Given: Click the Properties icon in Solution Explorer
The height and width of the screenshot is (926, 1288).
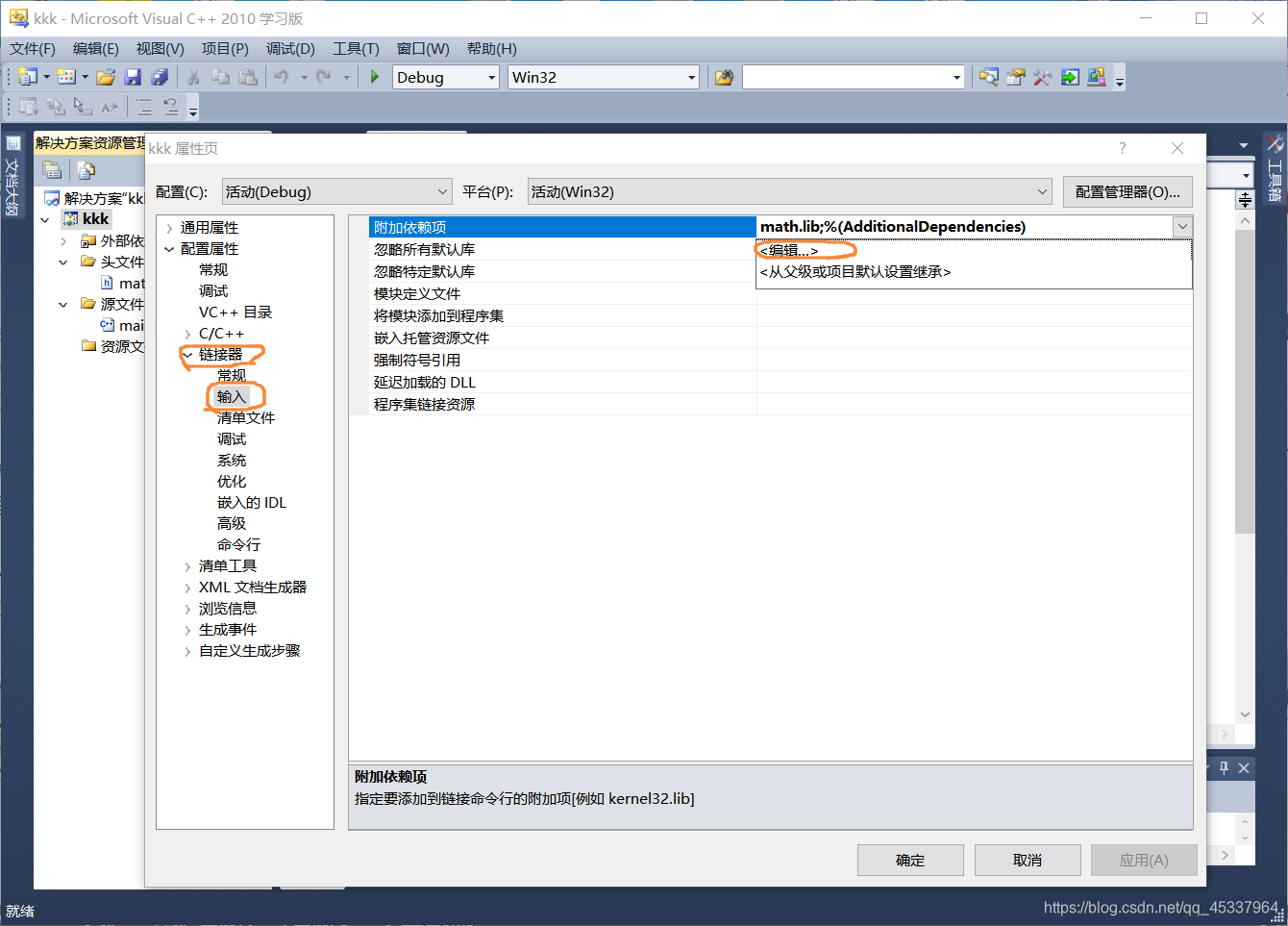Looking at the screenshot, I should (52, 170).
